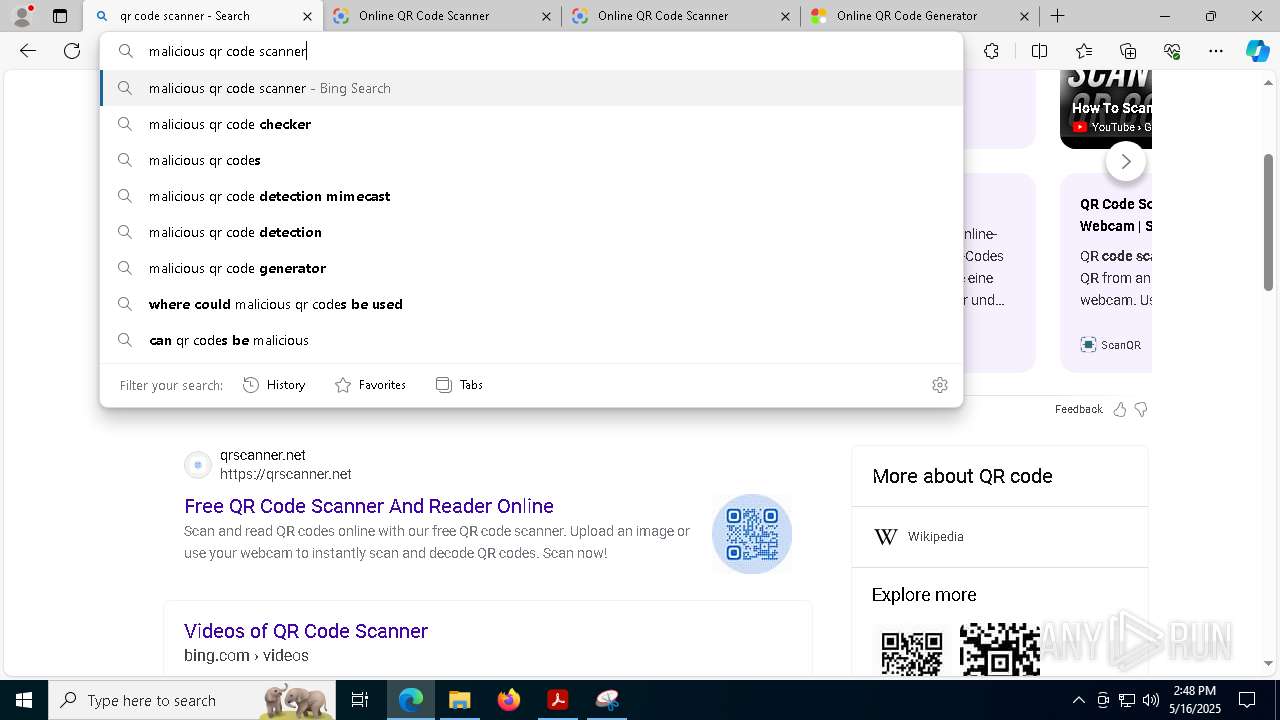Click taskbar 'Type here to search' box

(192, 700)
